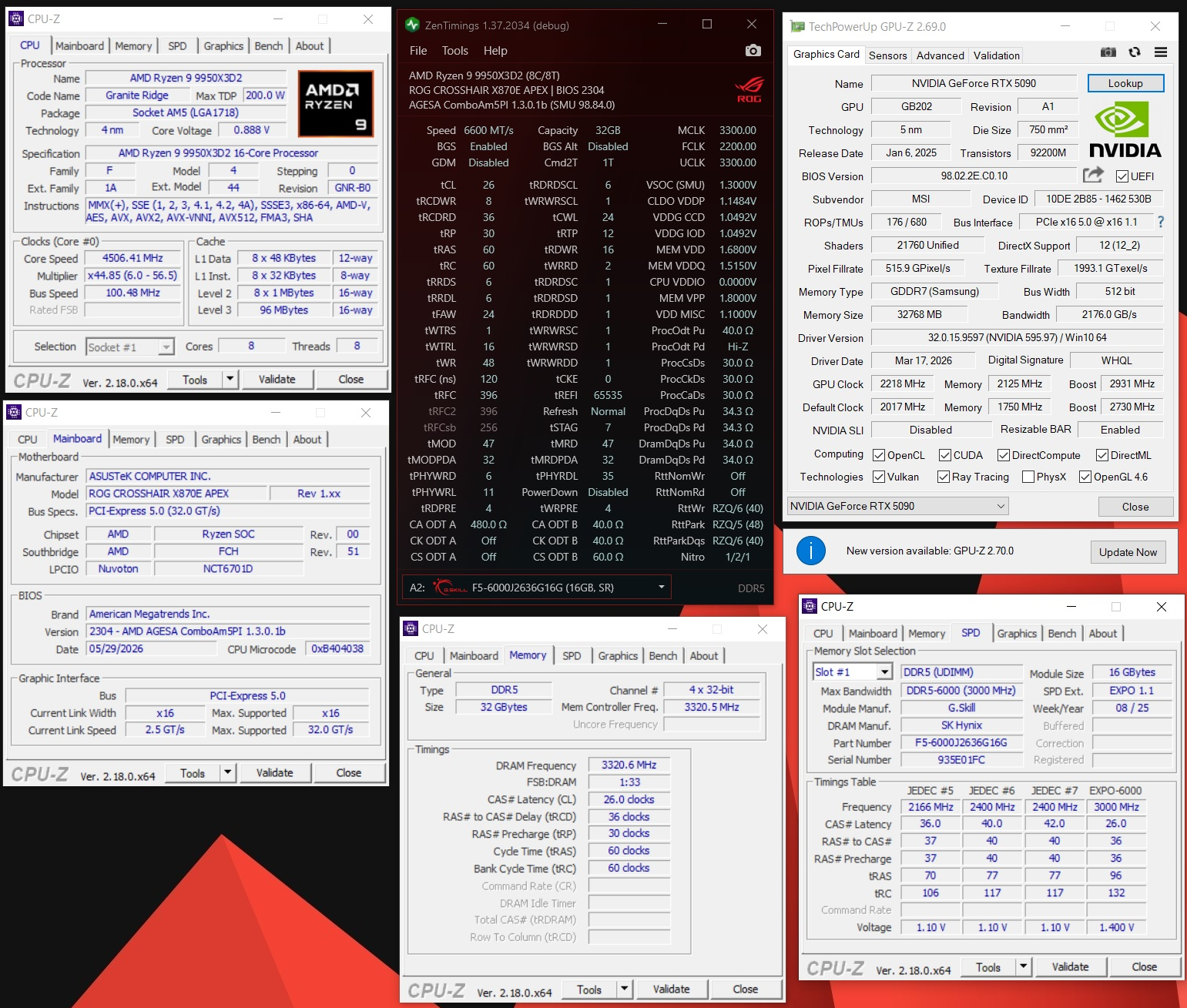Image resolution: width=1187 pixels, height=1008 pixels.
Task: Click the Close button in GPU-Z
Action: (1135, 507)
